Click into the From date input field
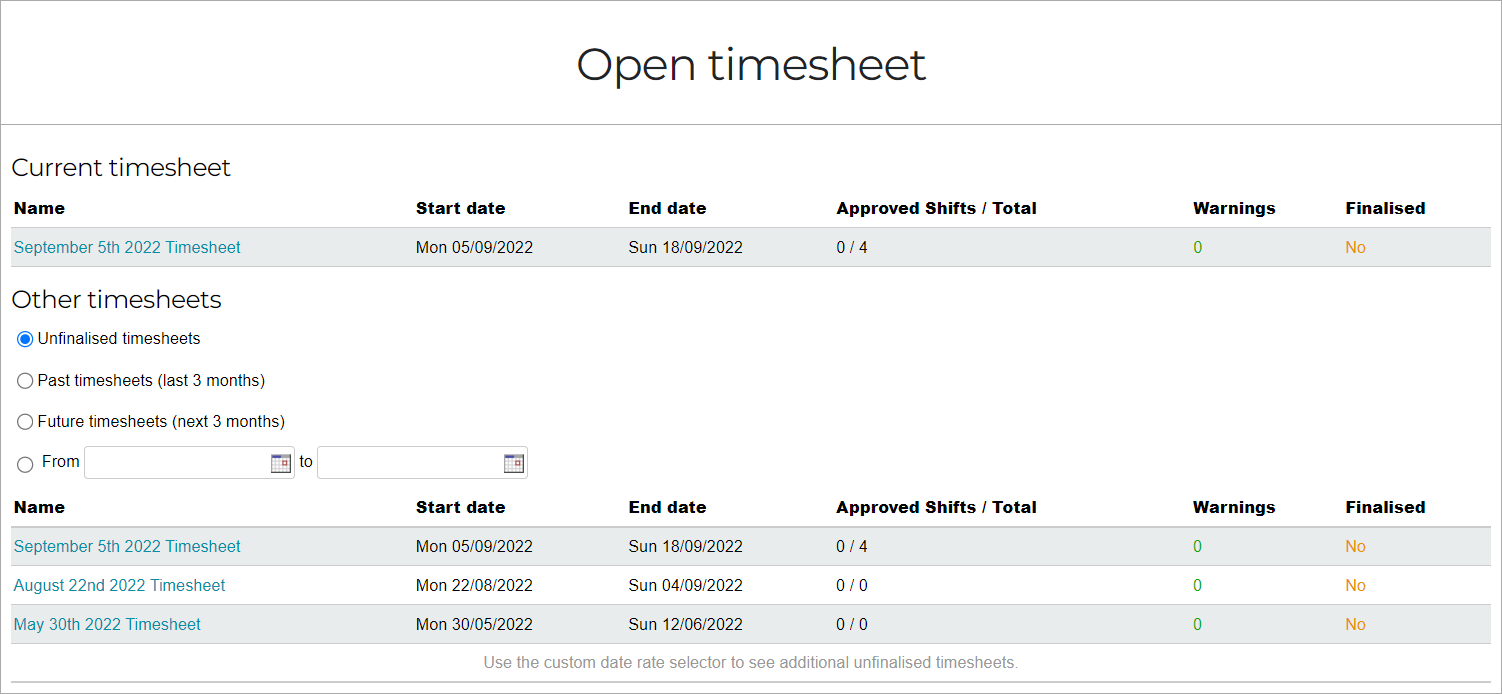The width and height of the screenshot is (1502, 694). [189, 463]
